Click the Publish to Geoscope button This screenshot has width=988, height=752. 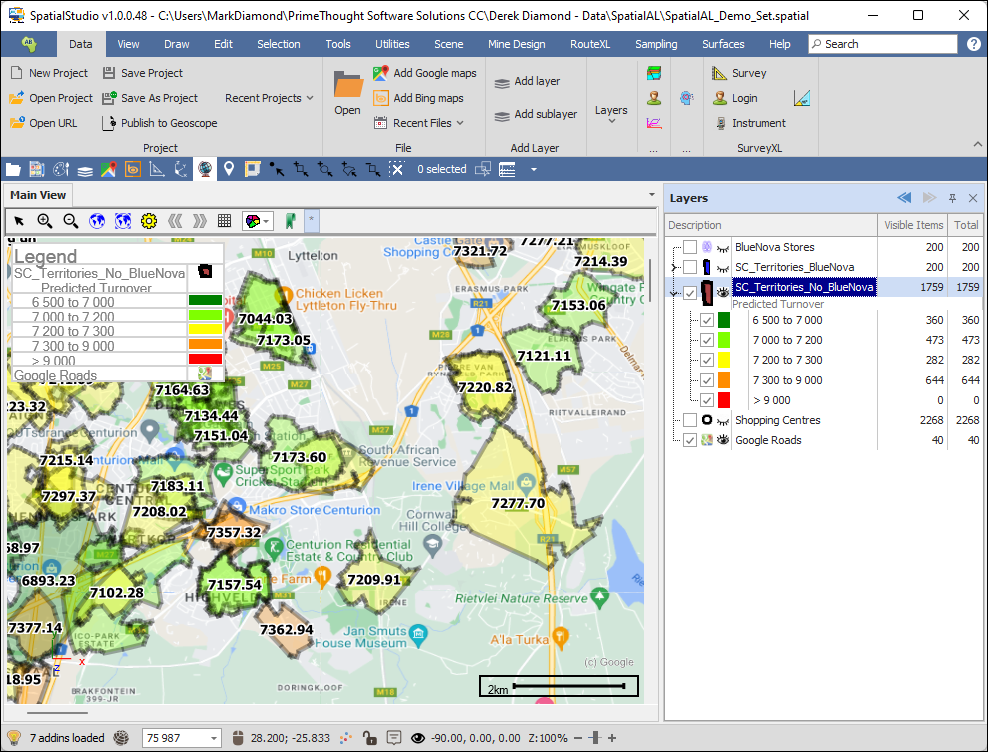159,123
